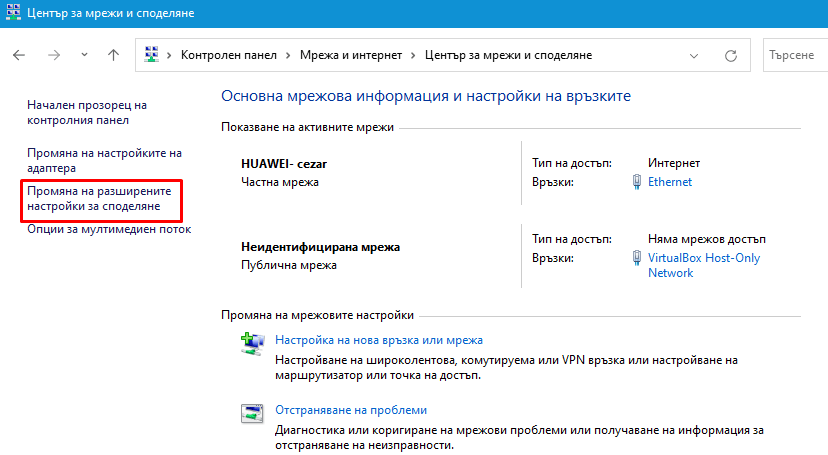Expand the chevron after Мрежа и интернет
This screenshot has width=828, height=455.
click(413, 55)
